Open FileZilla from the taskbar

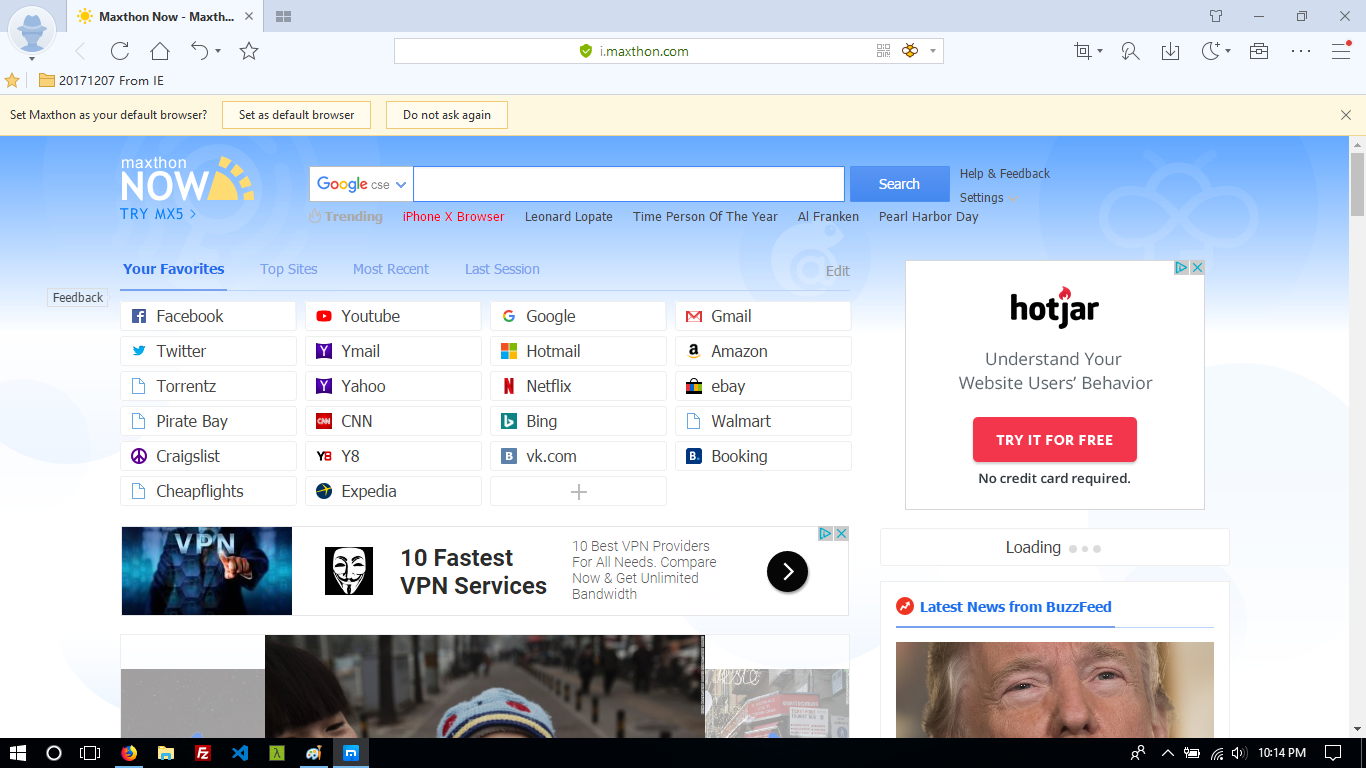pos(202,753)
